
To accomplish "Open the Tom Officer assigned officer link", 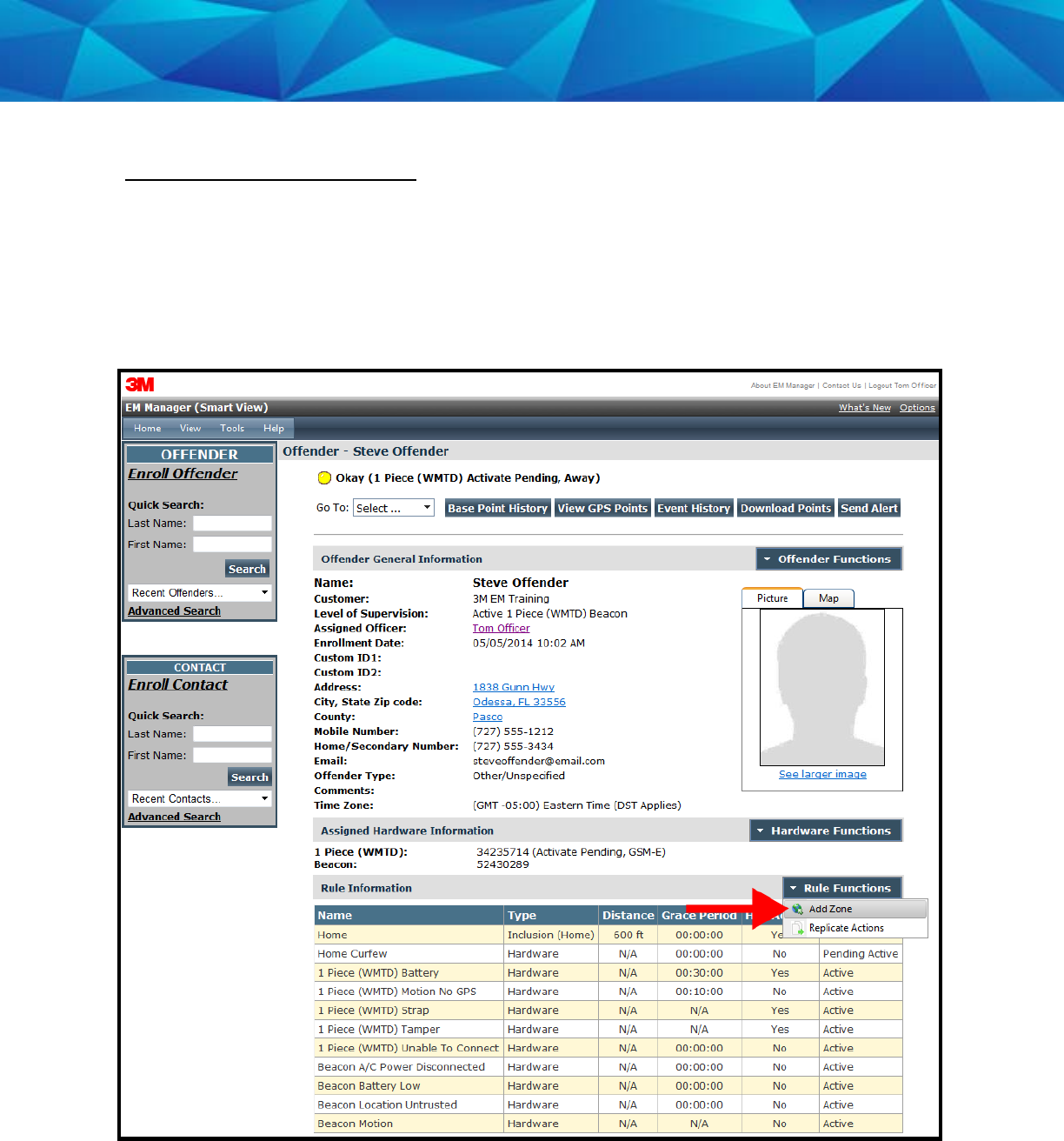I will tap(501, 628).
